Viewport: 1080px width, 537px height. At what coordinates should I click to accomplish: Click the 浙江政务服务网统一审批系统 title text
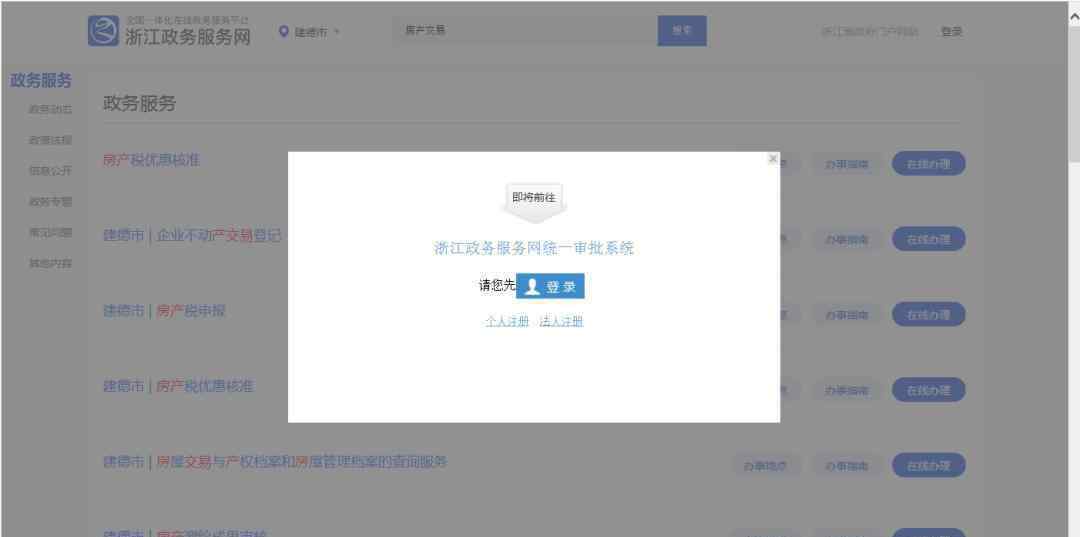coord(534,249)
